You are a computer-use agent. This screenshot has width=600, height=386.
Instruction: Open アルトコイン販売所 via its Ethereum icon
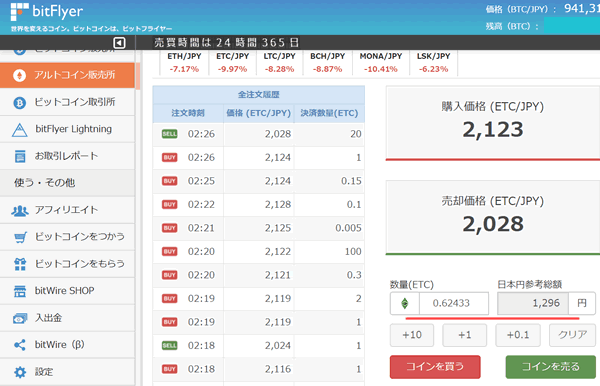coord(20,75)
